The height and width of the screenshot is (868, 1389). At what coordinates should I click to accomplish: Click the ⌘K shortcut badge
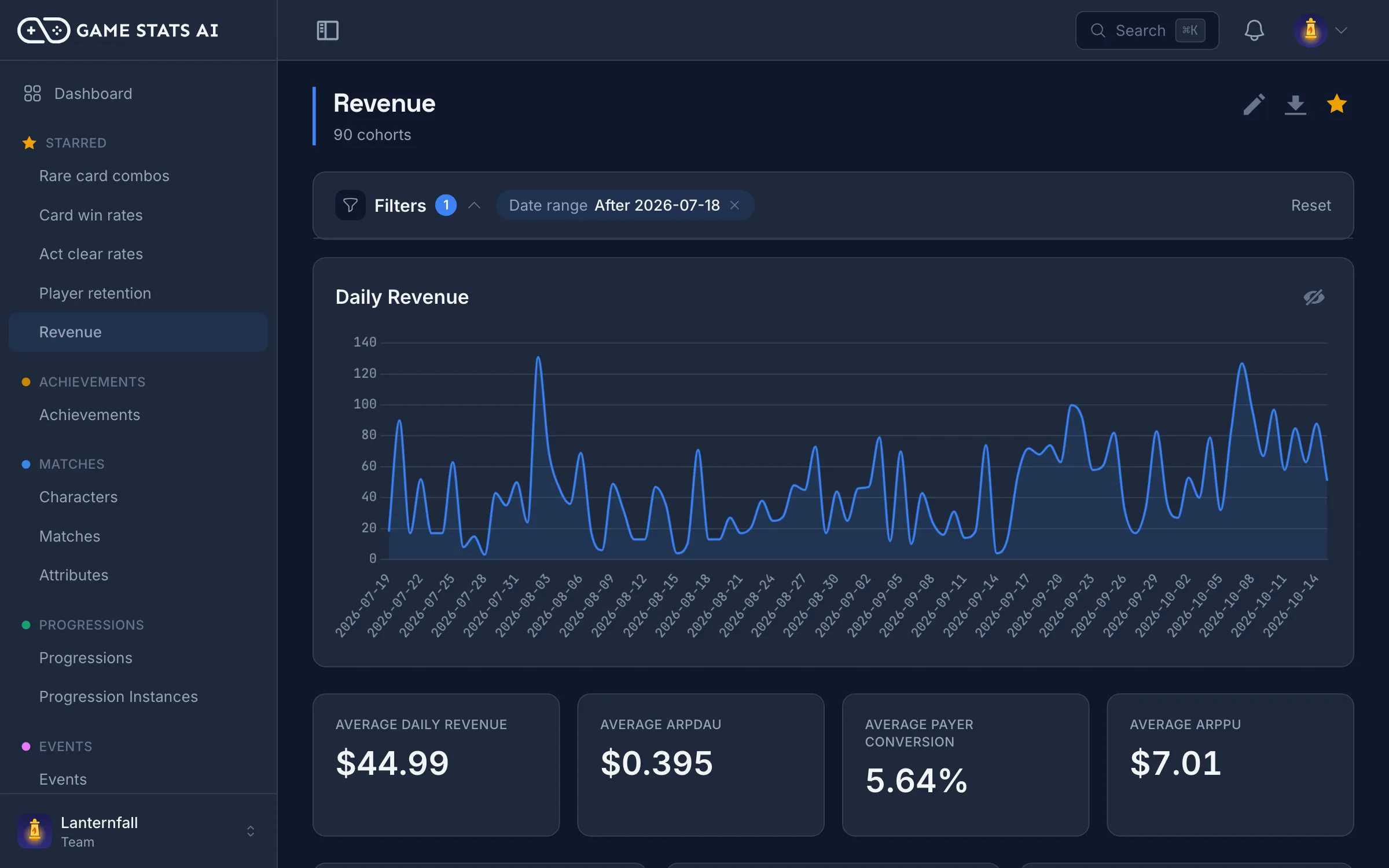pyautogui.click(x=1190, y=30)
